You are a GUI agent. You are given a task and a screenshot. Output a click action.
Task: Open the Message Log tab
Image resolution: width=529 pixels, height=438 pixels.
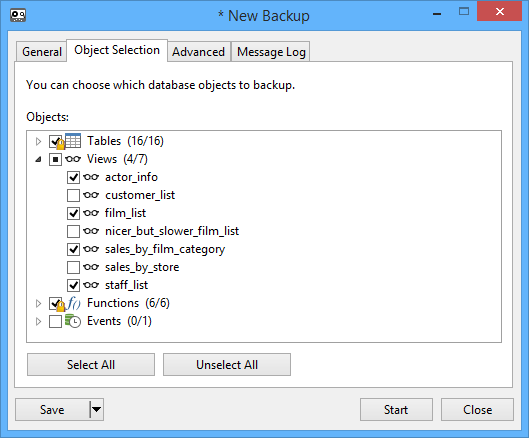(x=271, y=52)
